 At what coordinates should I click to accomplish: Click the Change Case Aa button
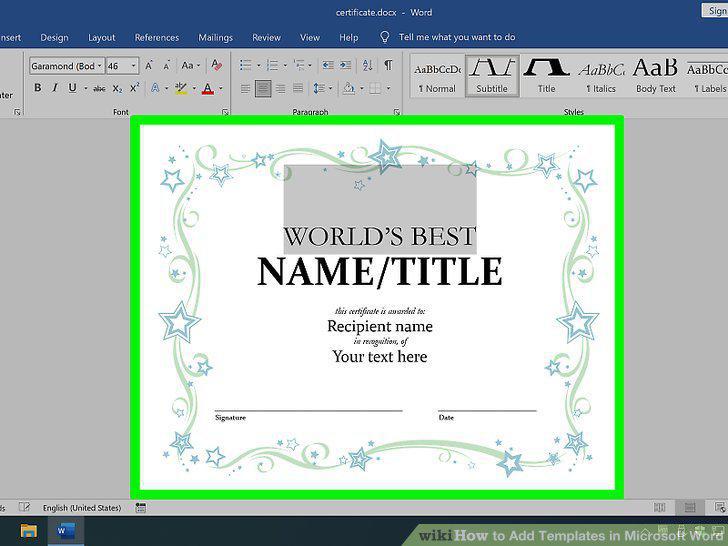point(190,65)
